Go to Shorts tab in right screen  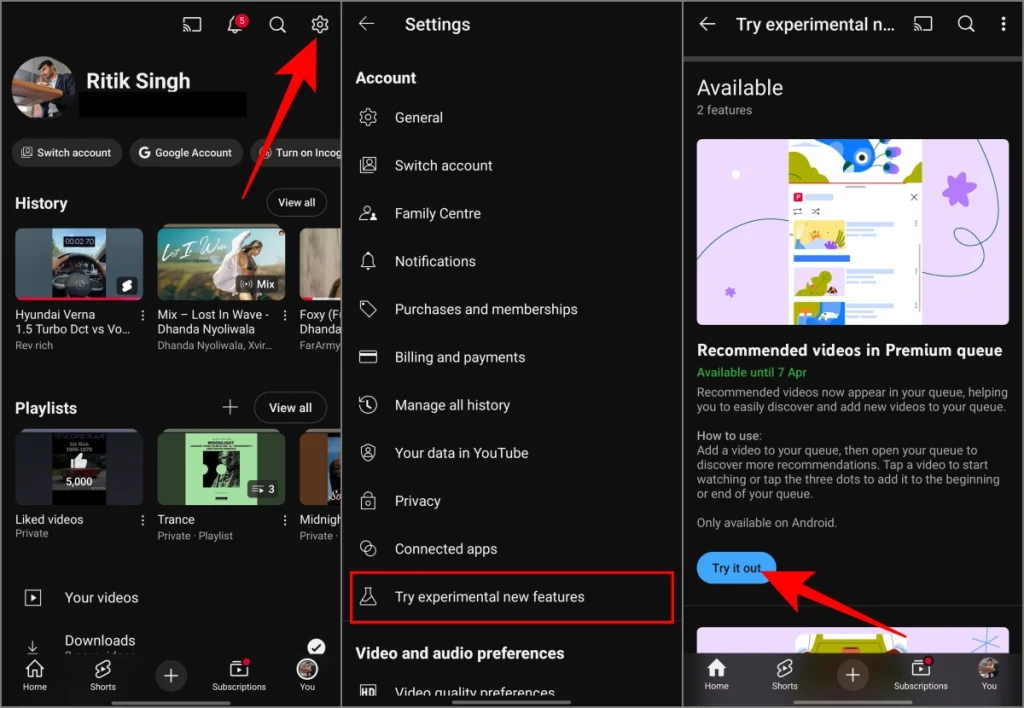pyautogui.click(x=784, y=675)
